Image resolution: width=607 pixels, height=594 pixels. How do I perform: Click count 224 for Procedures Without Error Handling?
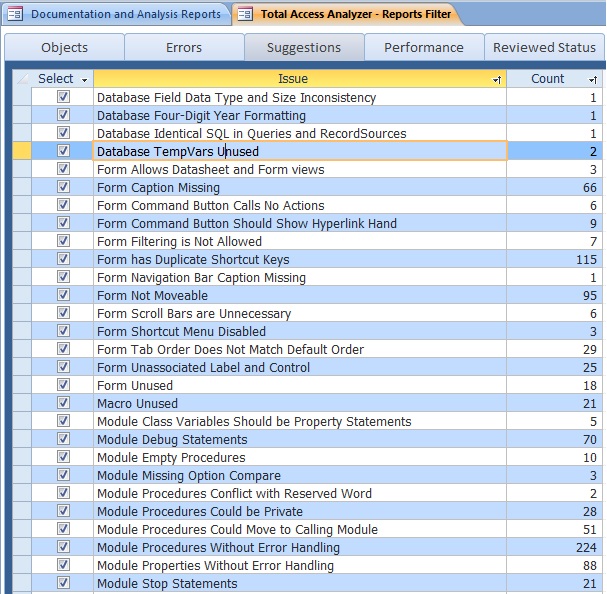pos(586,548)
